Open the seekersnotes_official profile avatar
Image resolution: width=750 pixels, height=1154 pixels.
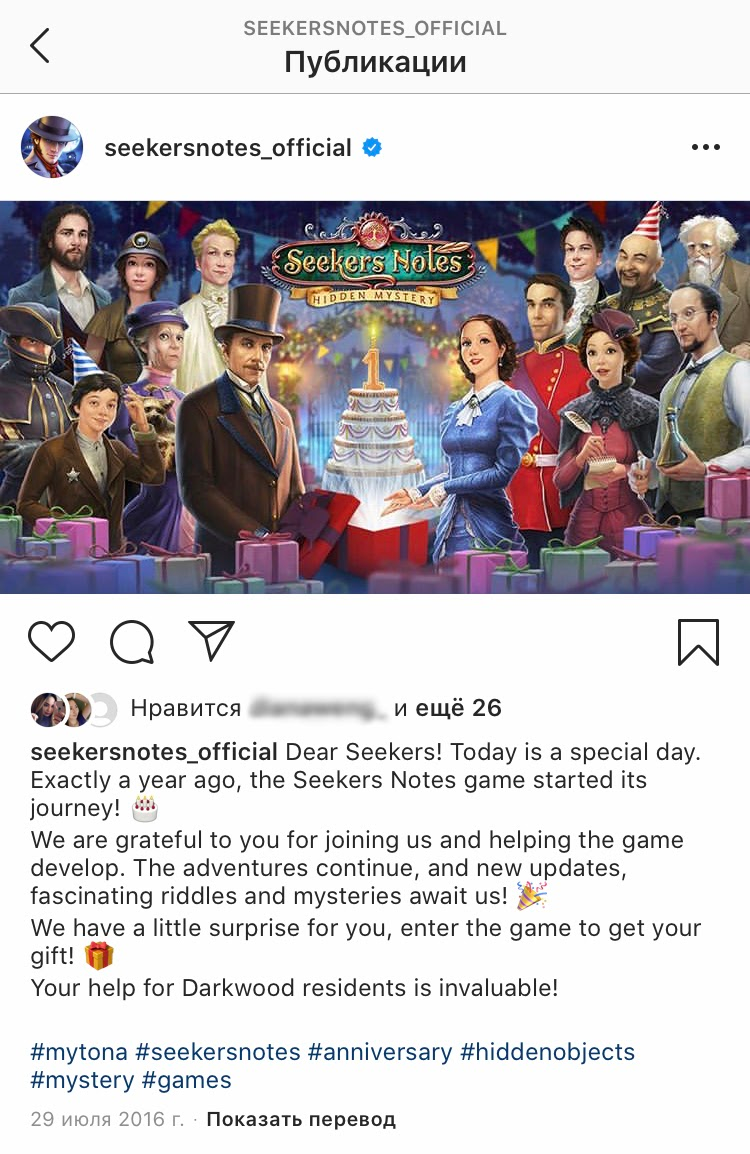(52, 147)
